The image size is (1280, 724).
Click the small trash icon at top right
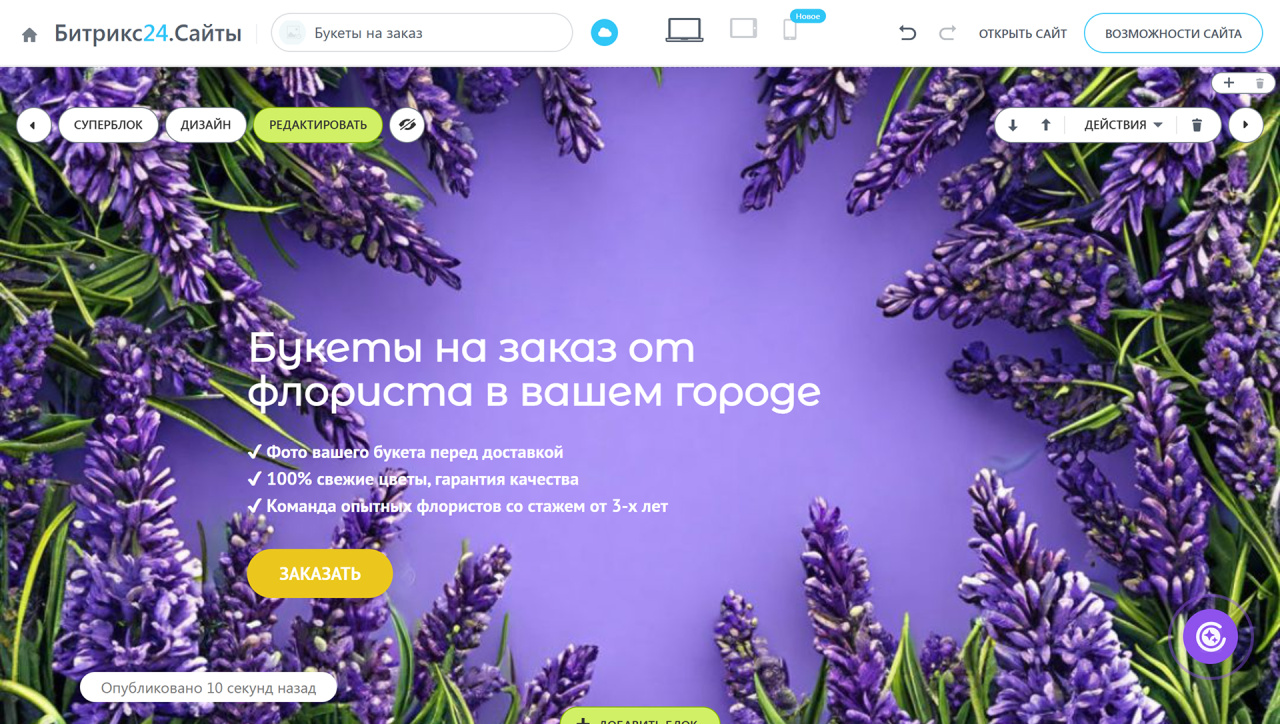(x=1259, y=83)
